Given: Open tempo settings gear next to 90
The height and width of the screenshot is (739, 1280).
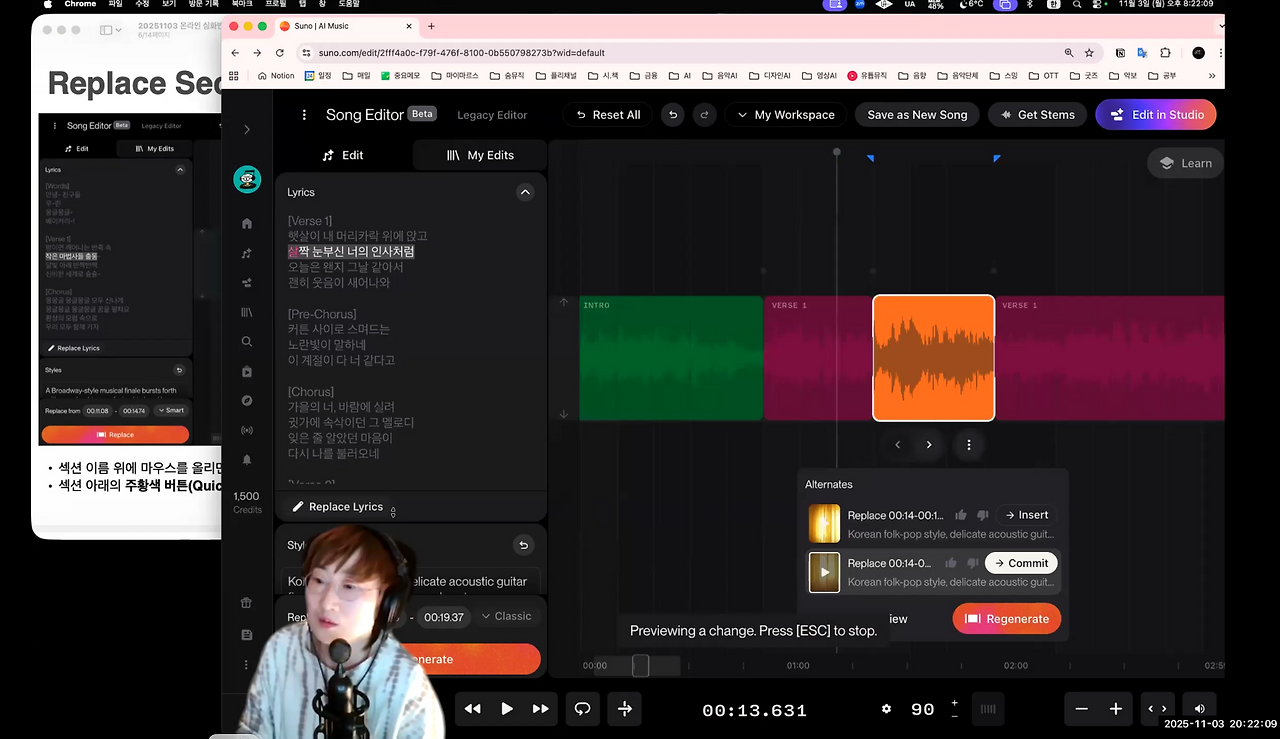Looking at the screenshot, I should point(886,709).
